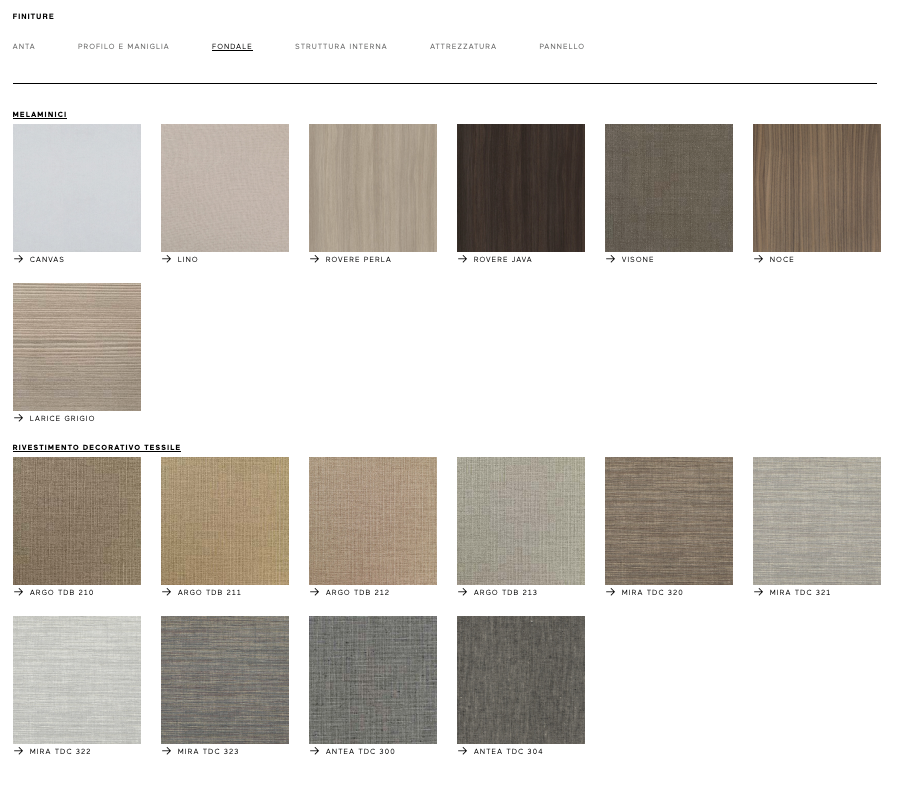Click the arrow icon beside Mira TDC 320
The height and width of the screenshot is (800, 918).
pos(610,592)
